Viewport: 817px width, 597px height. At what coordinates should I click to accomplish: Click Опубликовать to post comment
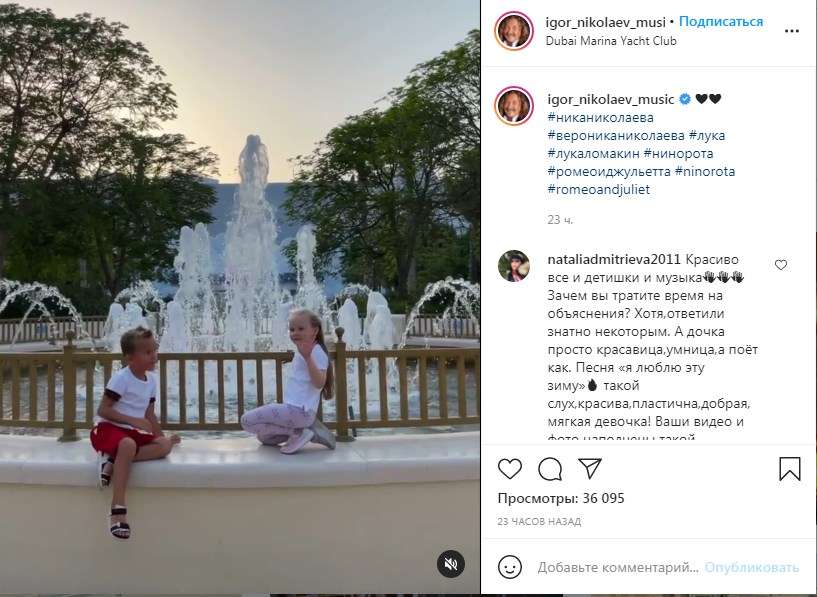tap(751, 567)
